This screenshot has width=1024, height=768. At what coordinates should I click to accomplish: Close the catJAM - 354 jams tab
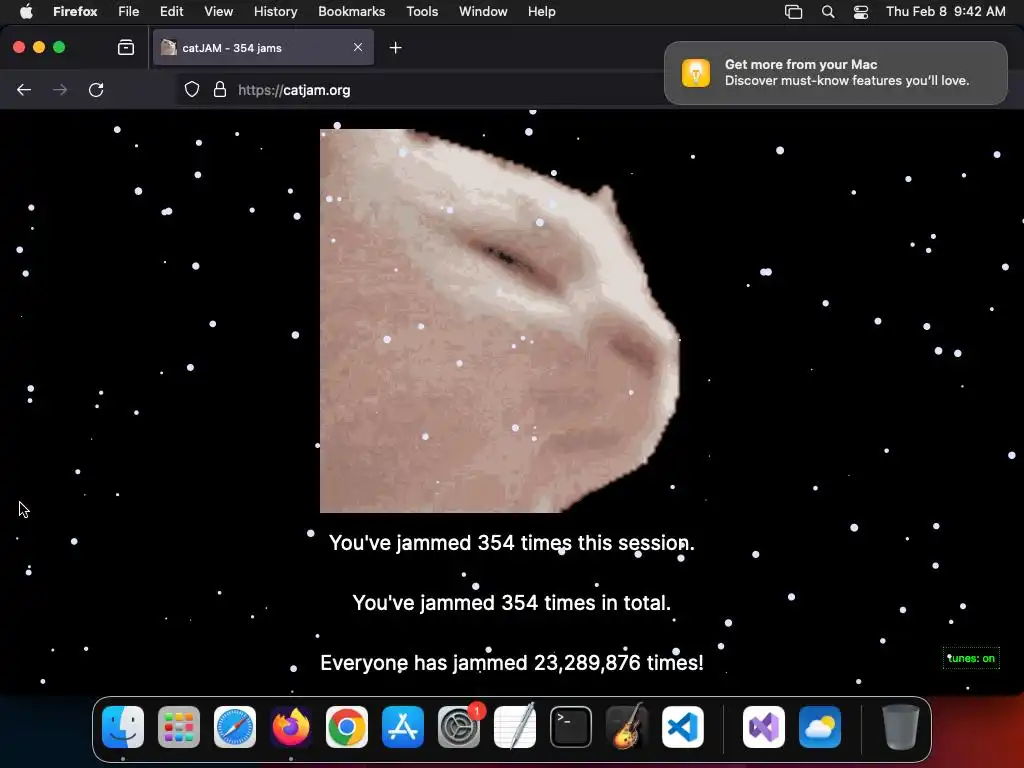pyautogui.click(x=358, y=47)
